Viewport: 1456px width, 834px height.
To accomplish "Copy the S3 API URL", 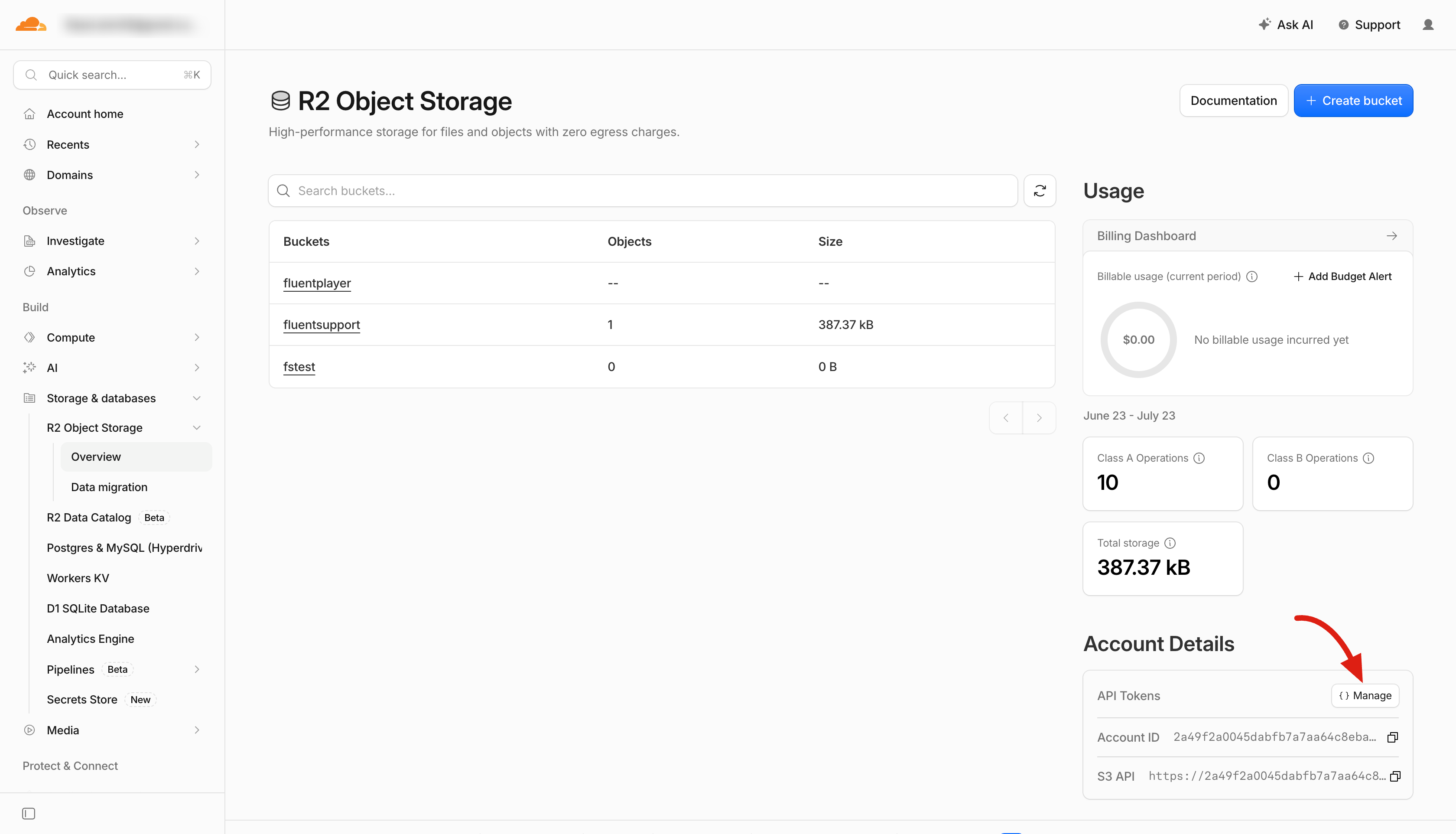I will (1395, 776).
